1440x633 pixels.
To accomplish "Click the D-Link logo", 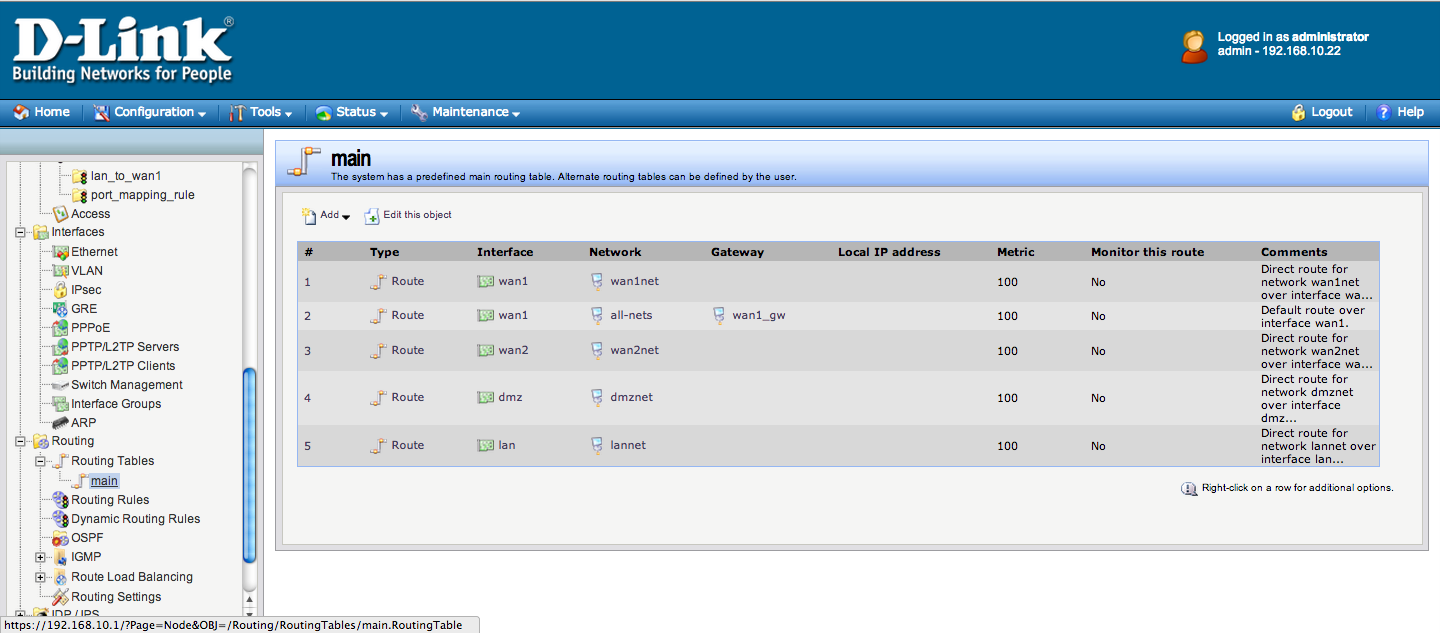I will (x=123, y=50).
